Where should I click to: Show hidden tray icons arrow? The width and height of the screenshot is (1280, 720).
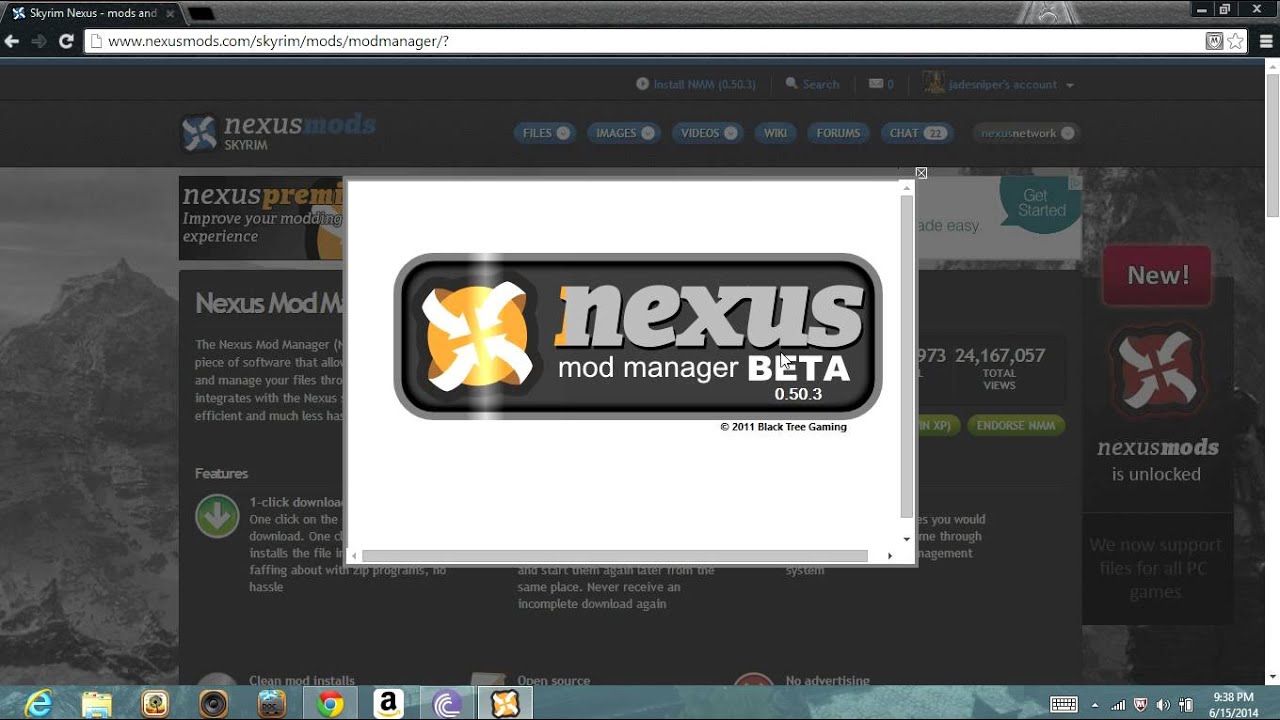pos(1095,704)
